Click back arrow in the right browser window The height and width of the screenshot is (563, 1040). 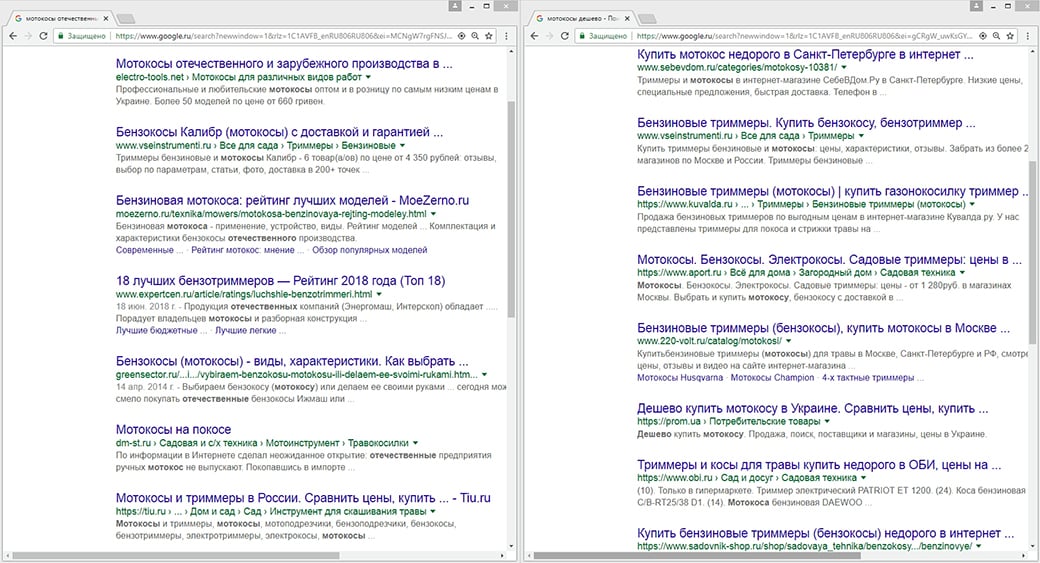[534, 35]
